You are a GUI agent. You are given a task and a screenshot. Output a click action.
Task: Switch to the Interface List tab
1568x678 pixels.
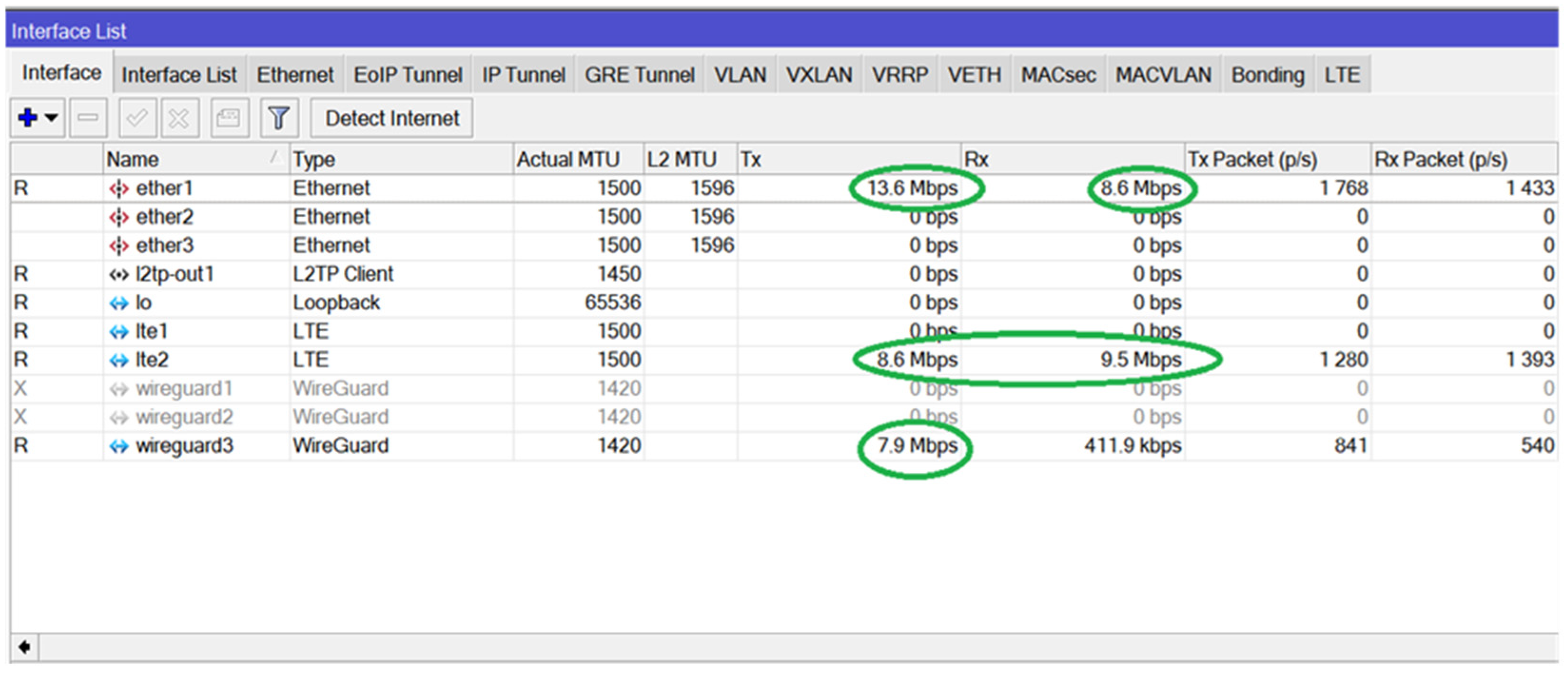[179, 75]
